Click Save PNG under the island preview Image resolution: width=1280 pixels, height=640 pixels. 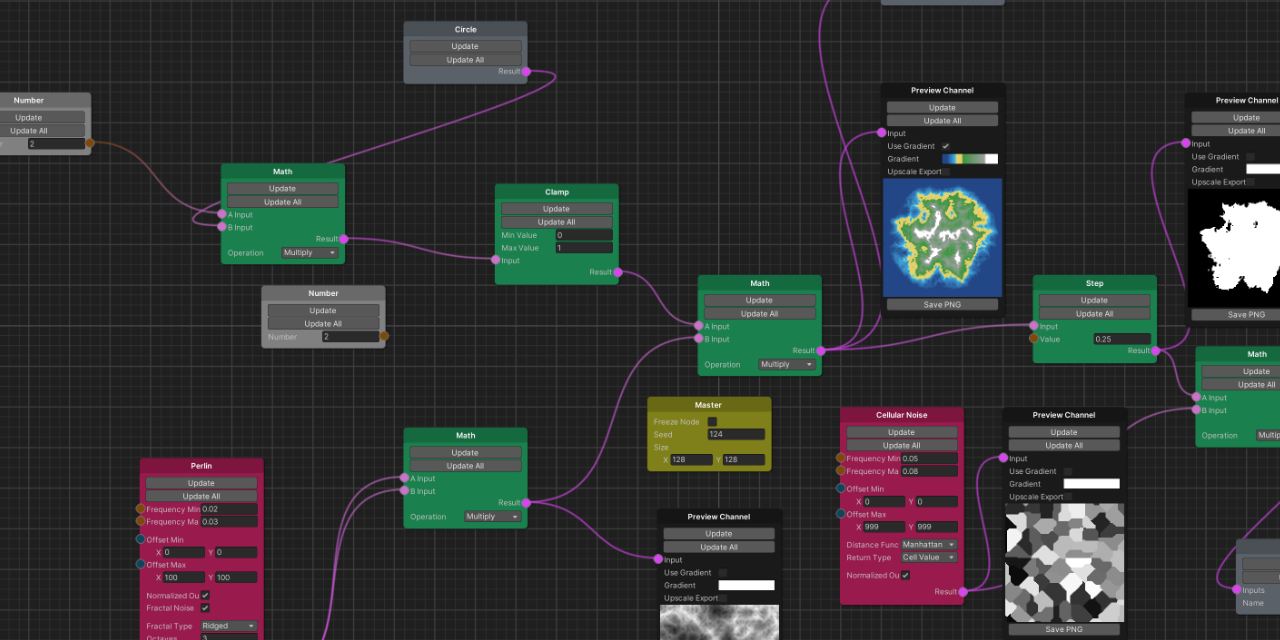pyautogui.click(x=943, y=304)
